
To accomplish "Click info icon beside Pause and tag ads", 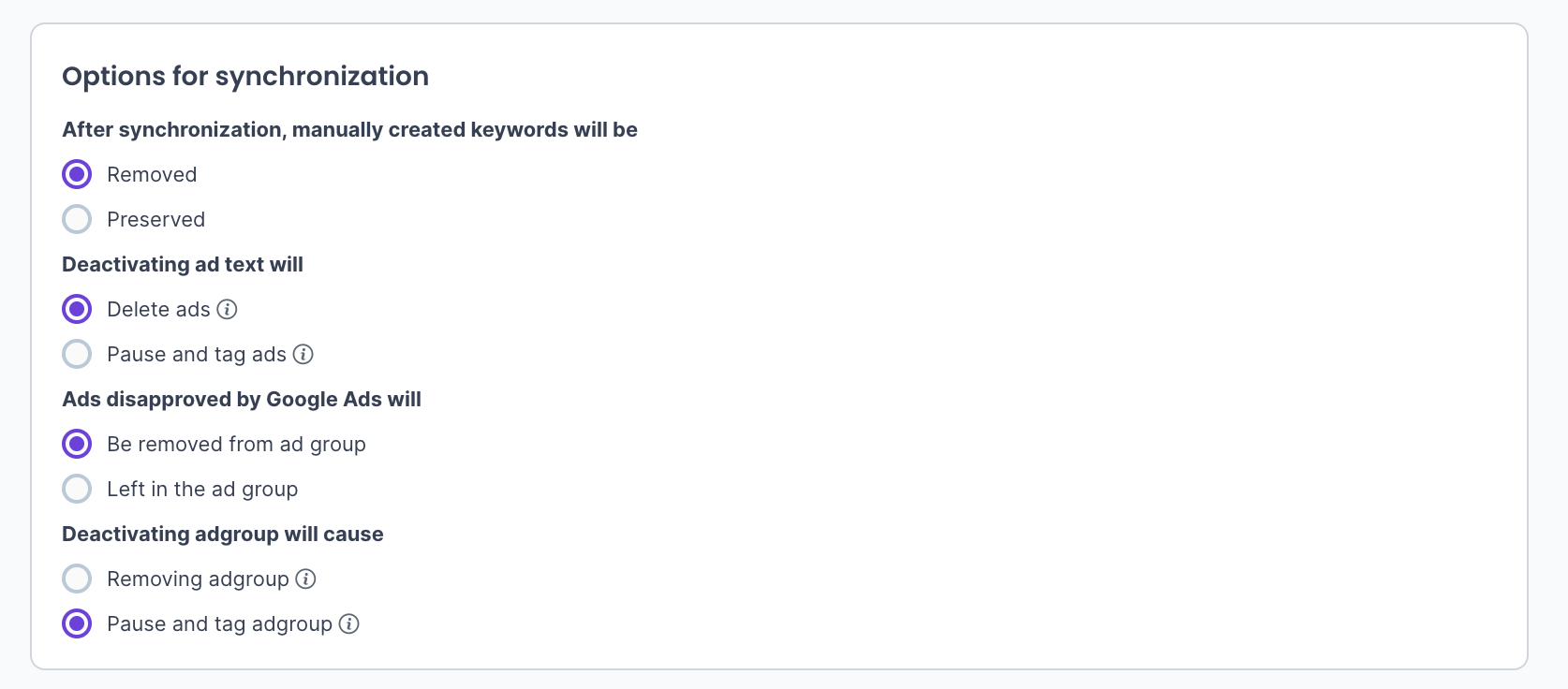I will (303, 354).
